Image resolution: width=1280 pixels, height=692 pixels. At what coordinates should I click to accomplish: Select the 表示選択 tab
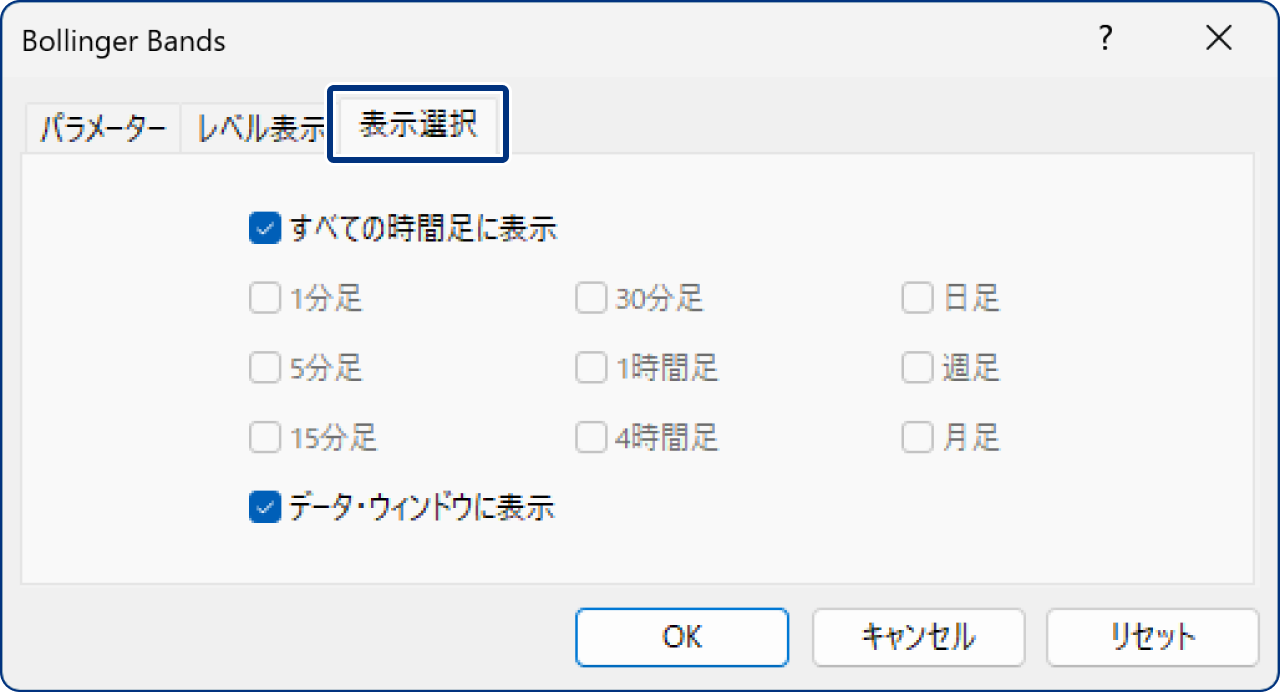pyautogui.click(x=416, y=126)
